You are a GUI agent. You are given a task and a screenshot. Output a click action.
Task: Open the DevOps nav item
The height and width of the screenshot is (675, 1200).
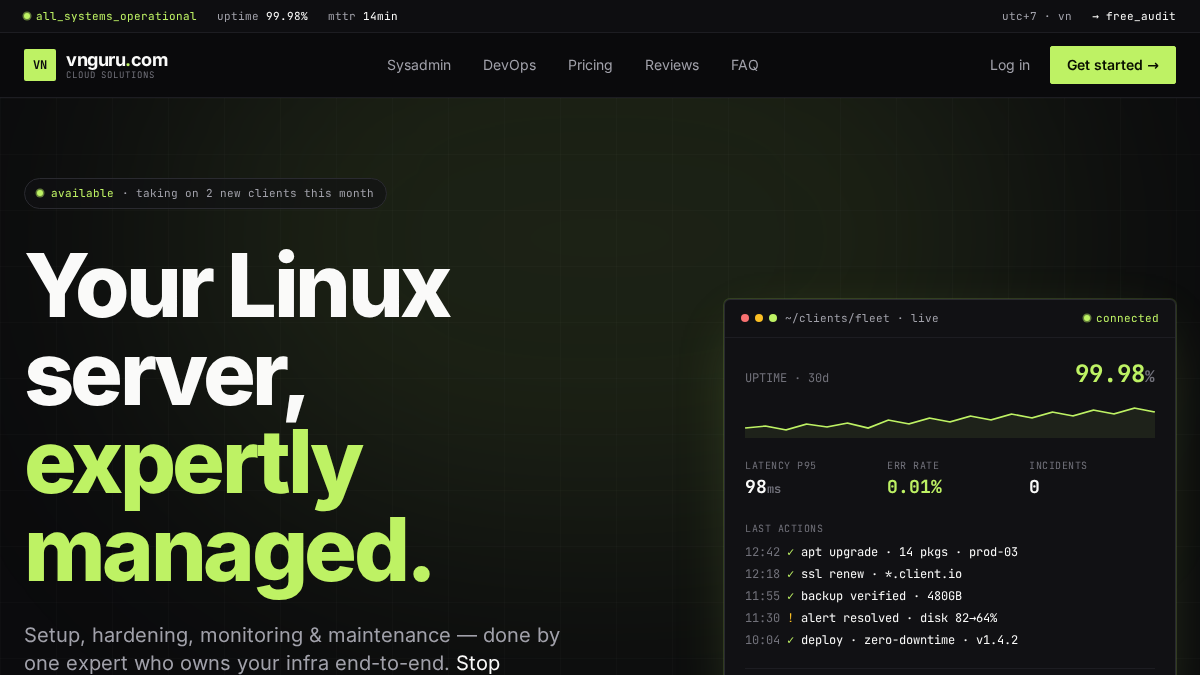(509, 65)
